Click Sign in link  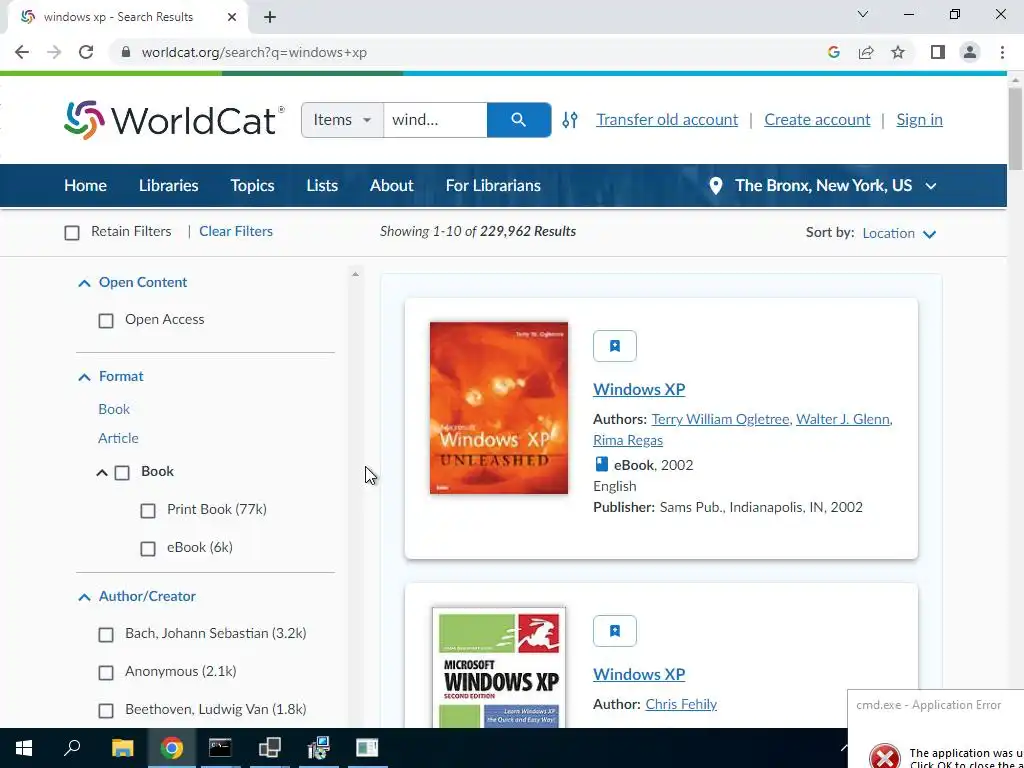920,120
